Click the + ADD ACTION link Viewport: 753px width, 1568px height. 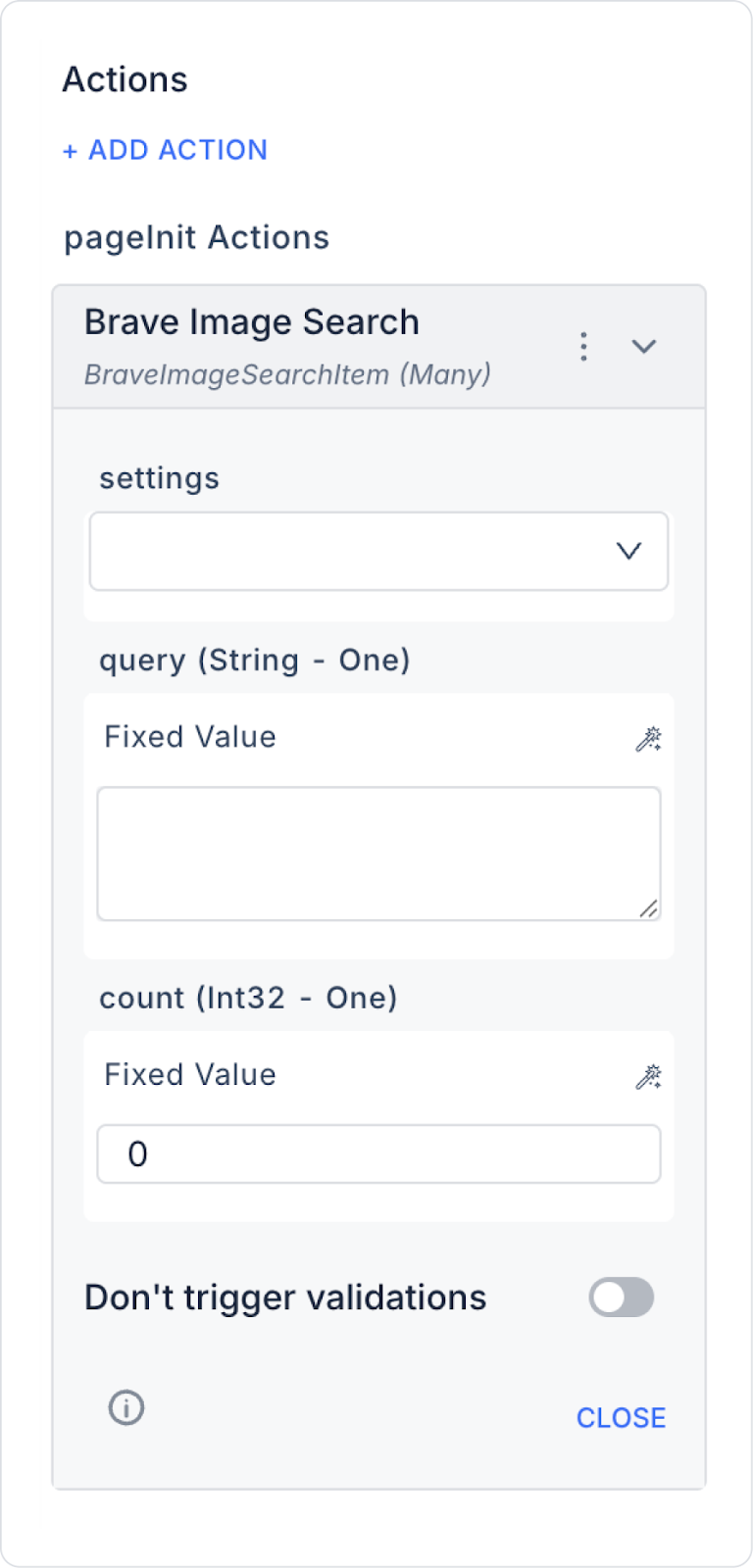[x=165, y=150]
